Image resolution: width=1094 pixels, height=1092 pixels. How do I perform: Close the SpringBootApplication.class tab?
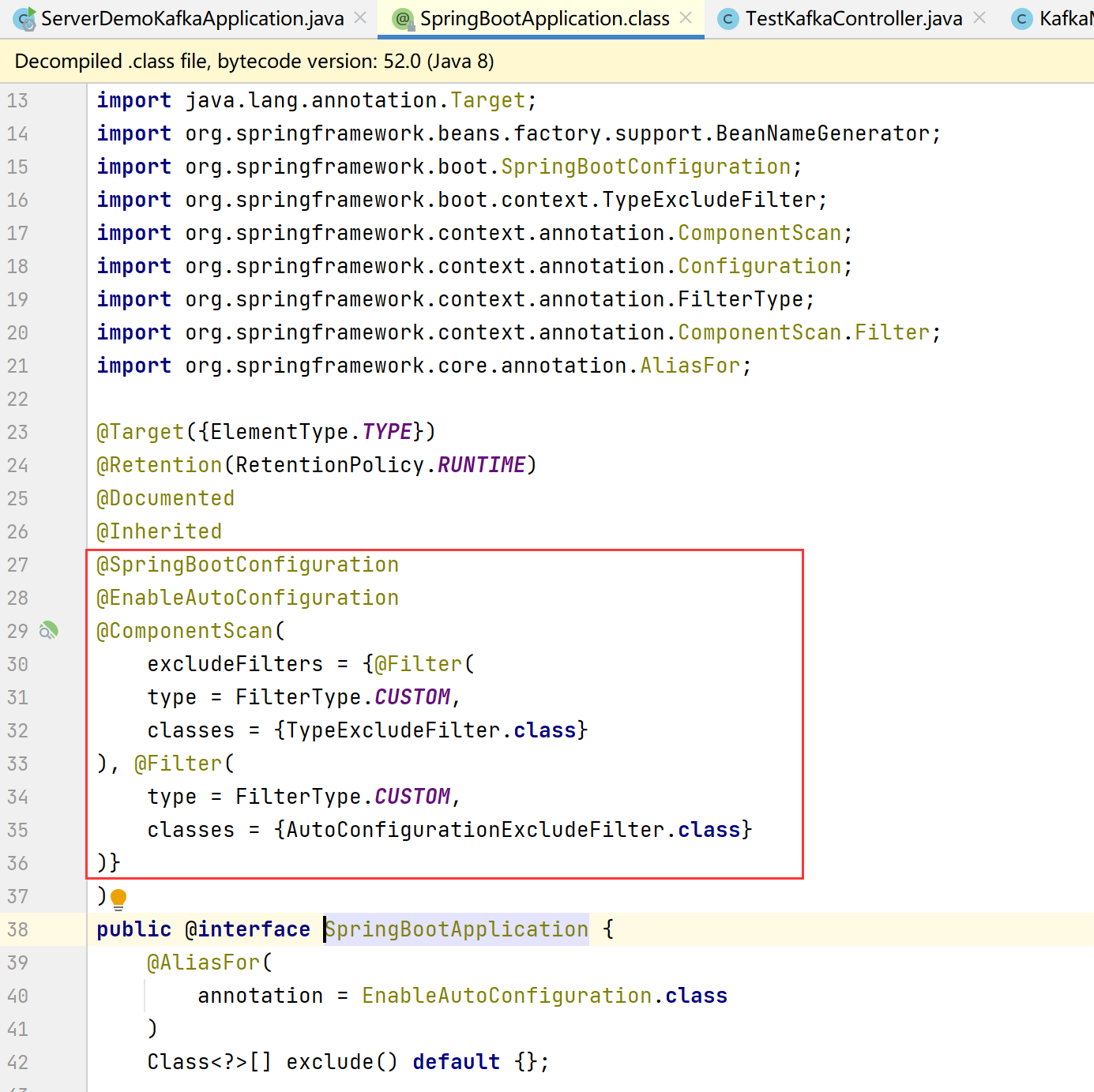(x=686, y=17)
